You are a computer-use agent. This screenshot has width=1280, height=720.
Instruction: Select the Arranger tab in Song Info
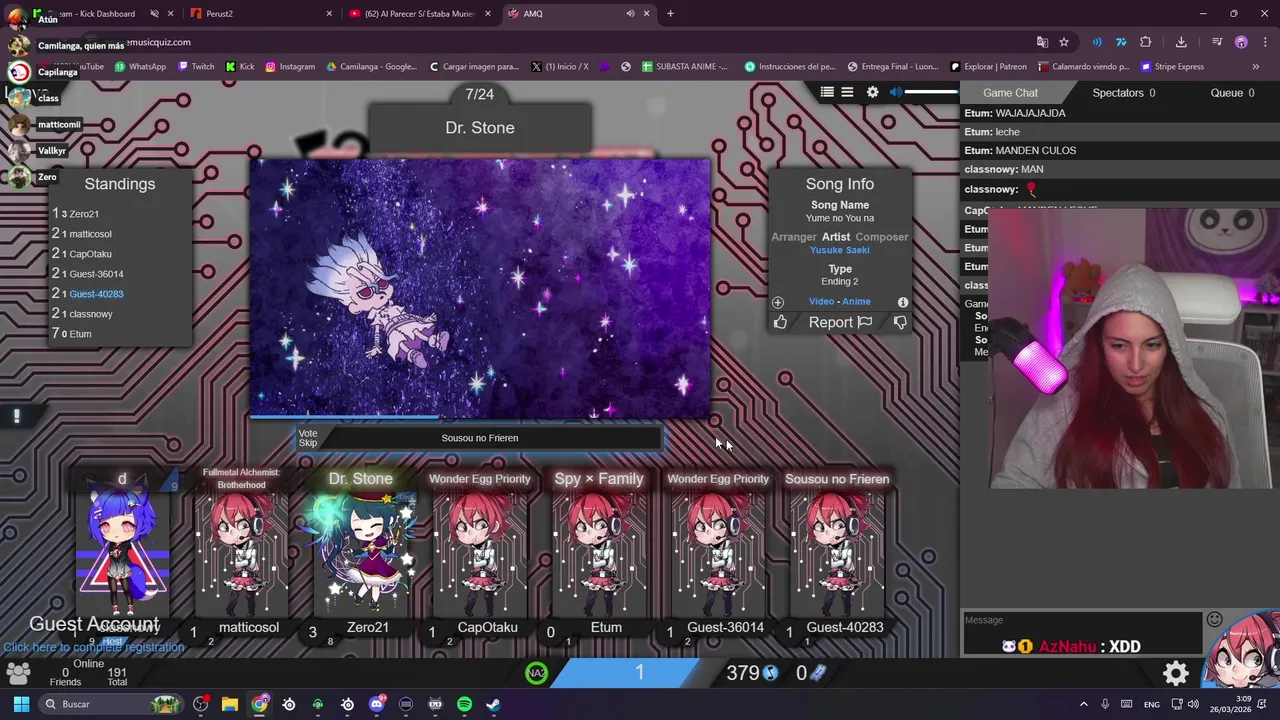click(x=794, y=237)
